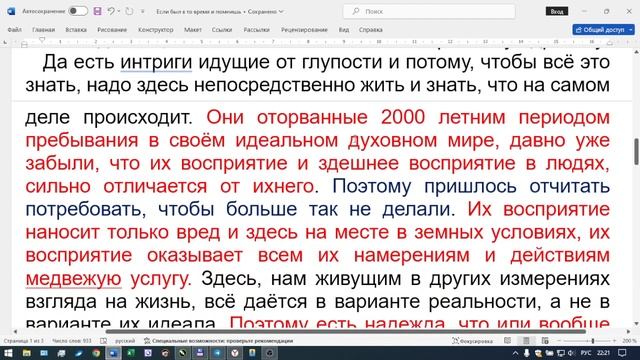This screenshot has height=360, width=640.
Task: Open the Ссылки tab
Action: click(x=222, y=30)
